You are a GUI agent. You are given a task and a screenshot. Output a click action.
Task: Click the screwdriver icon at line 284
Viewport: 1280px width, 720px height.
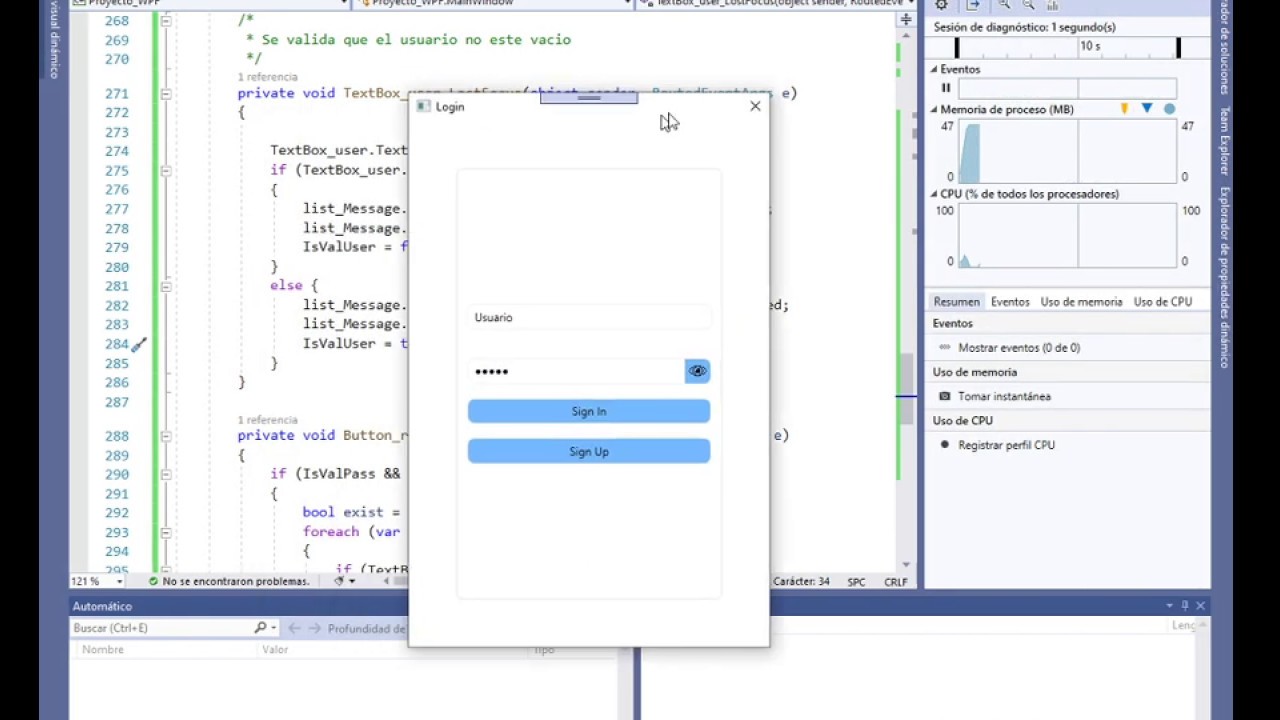[x=139, y=344]
